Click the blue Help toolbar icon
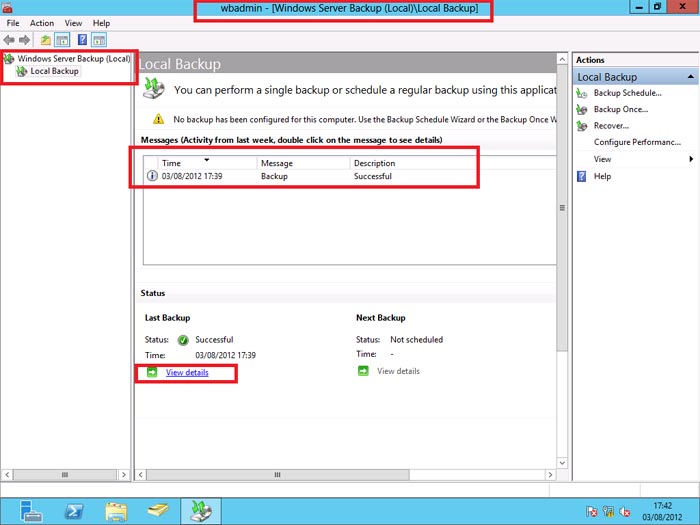Screen dimensions: 700x525 (82, 40)
